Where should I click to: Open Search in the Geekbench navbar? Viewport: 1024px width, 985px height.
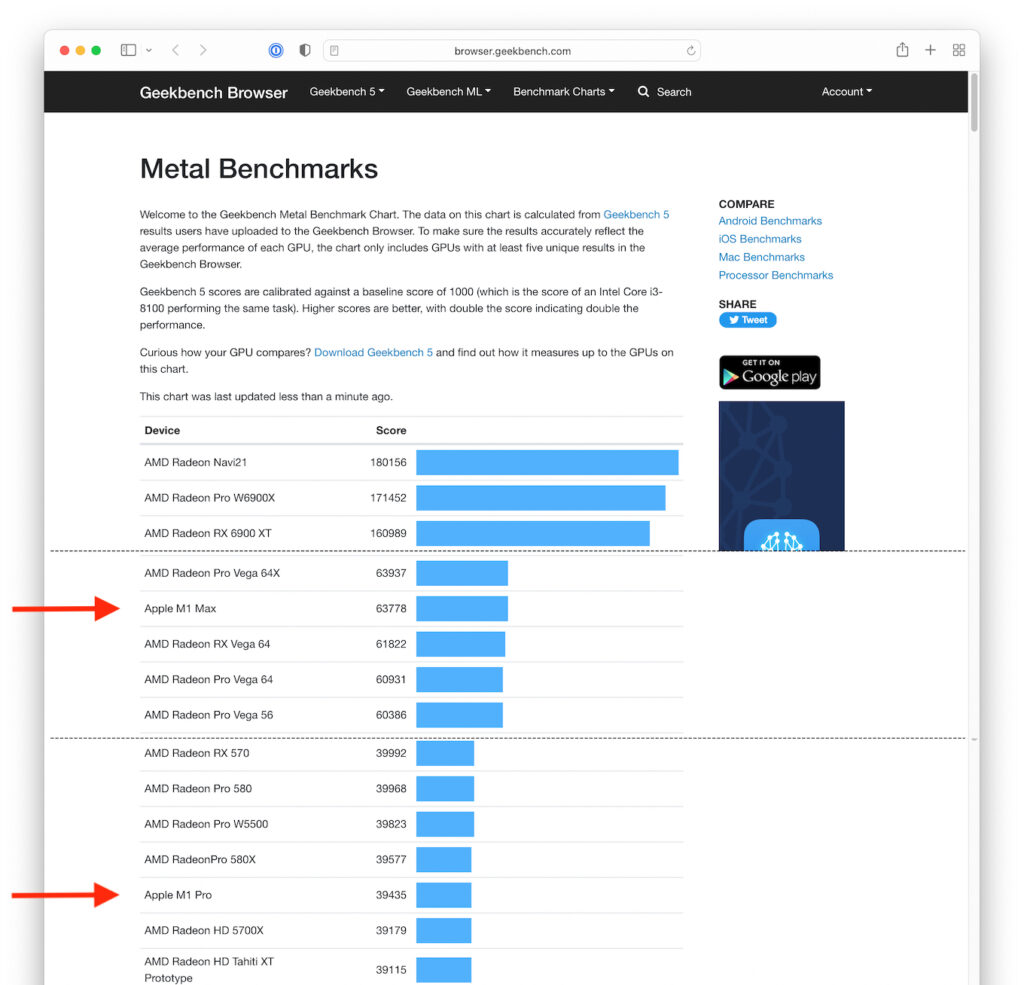coord(665,92)
